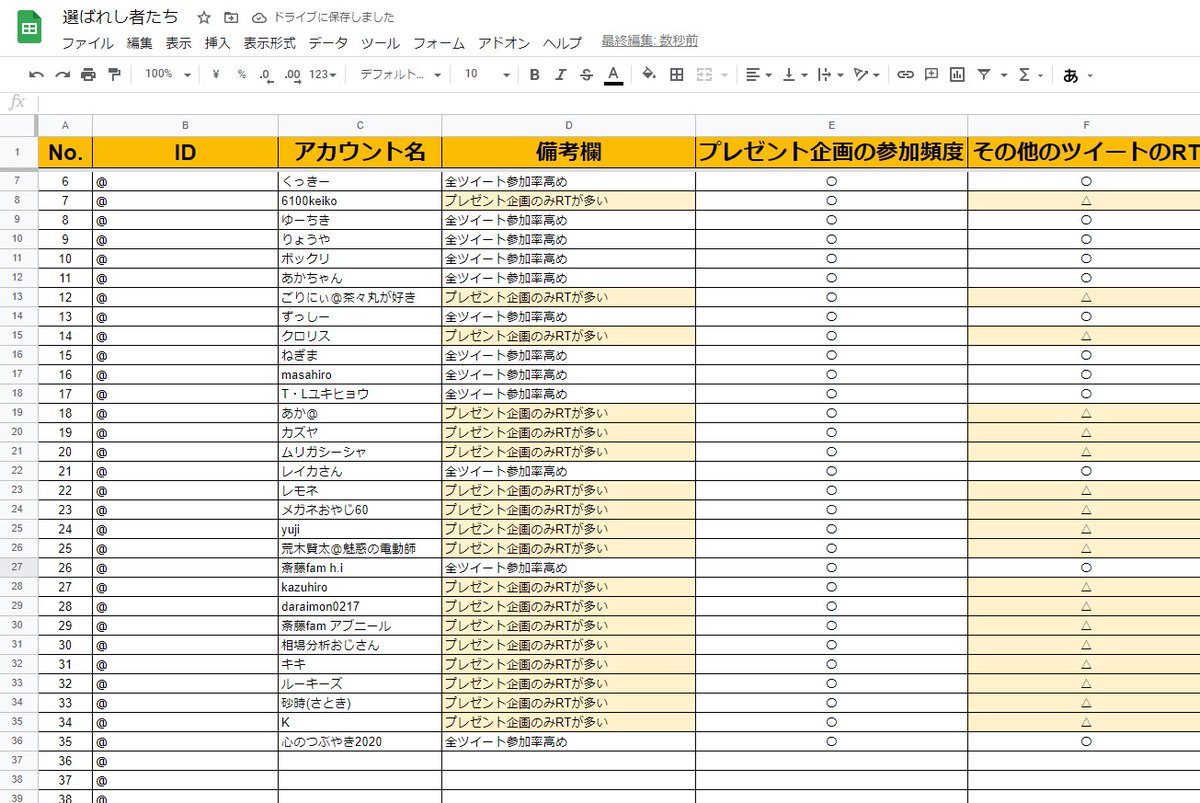The height and width of the screenshot is (803, 1200).
Task: Redo the last action
Action: (x=62, y=74)
